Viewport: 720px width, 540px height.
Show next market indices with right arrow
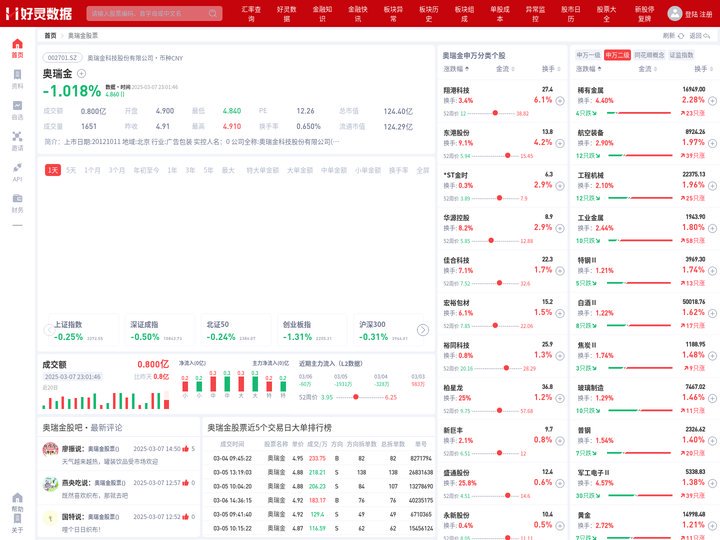[x=423, y=330]
